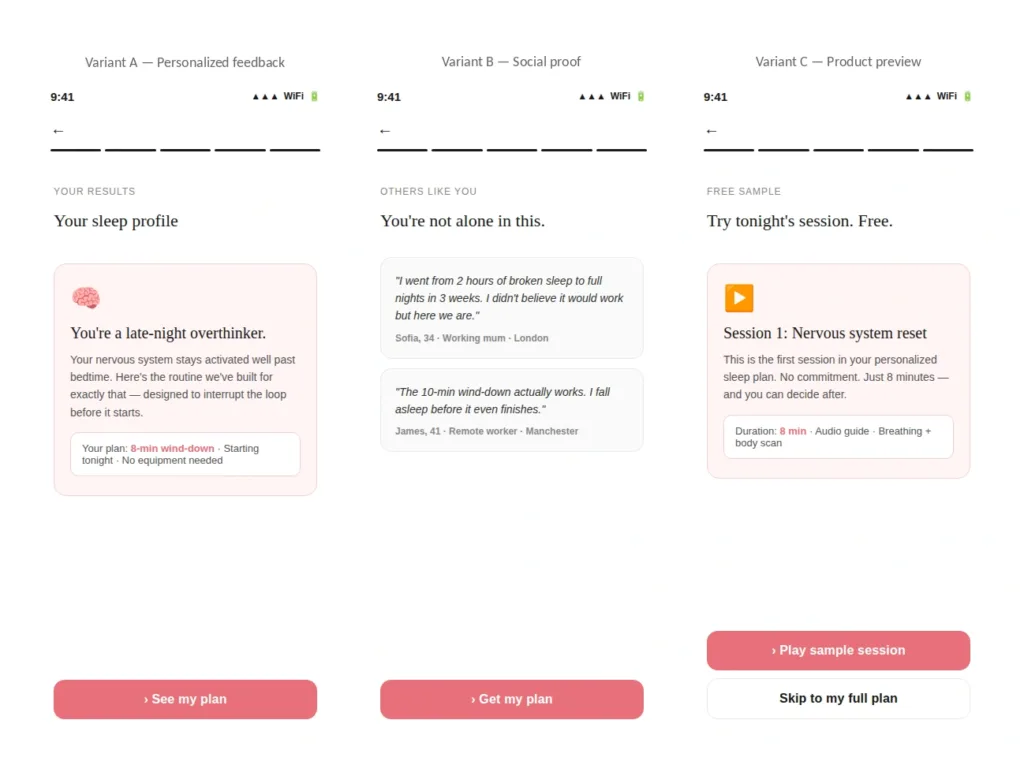The height and width of the screenshot is (776, 1024).
Task: Click the 9:41 clock on Variant C
Action: click(716, 96)
